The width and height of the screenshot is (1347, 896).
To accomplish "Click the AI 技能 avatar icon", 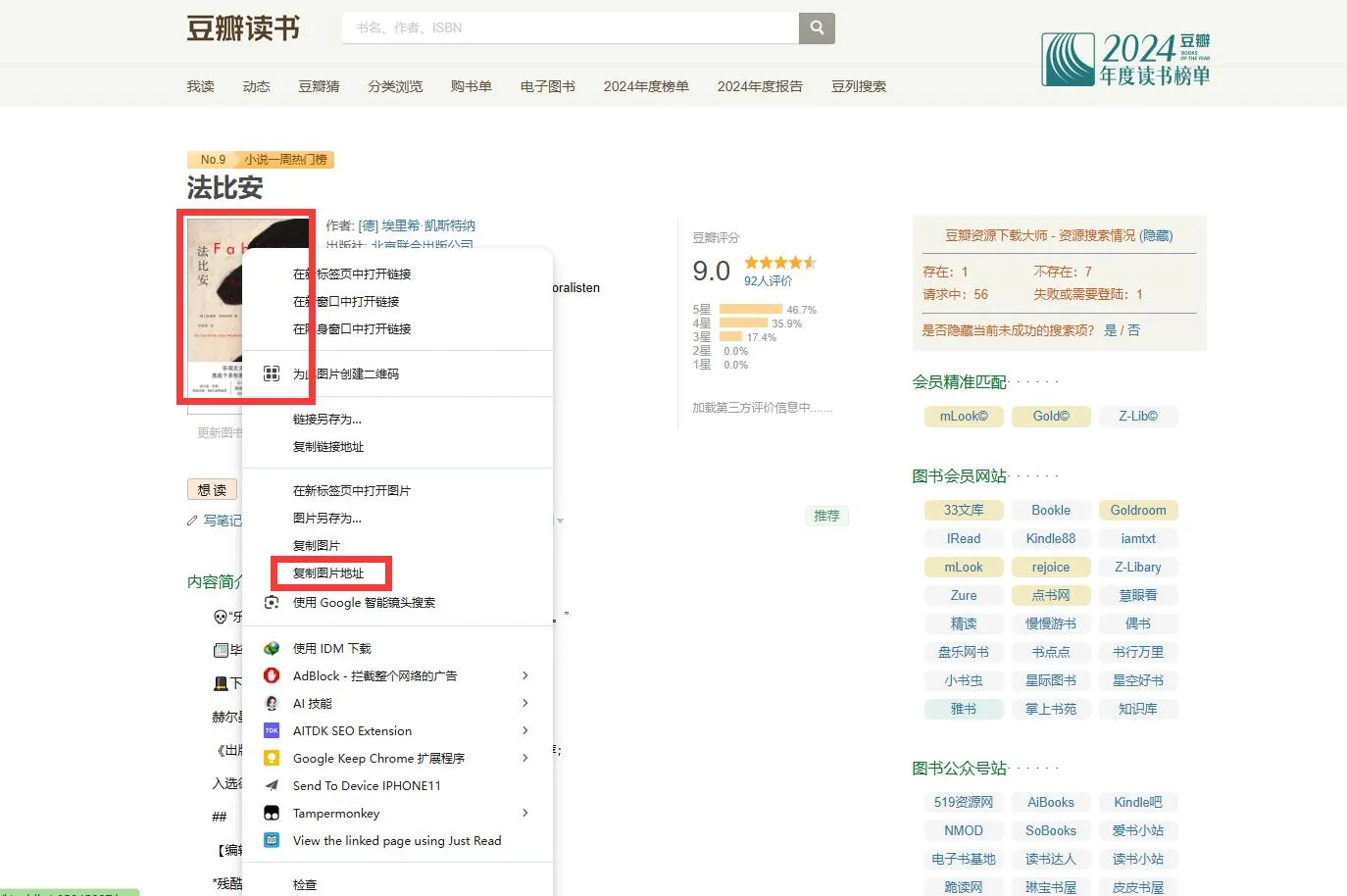I will click(272, 703).
